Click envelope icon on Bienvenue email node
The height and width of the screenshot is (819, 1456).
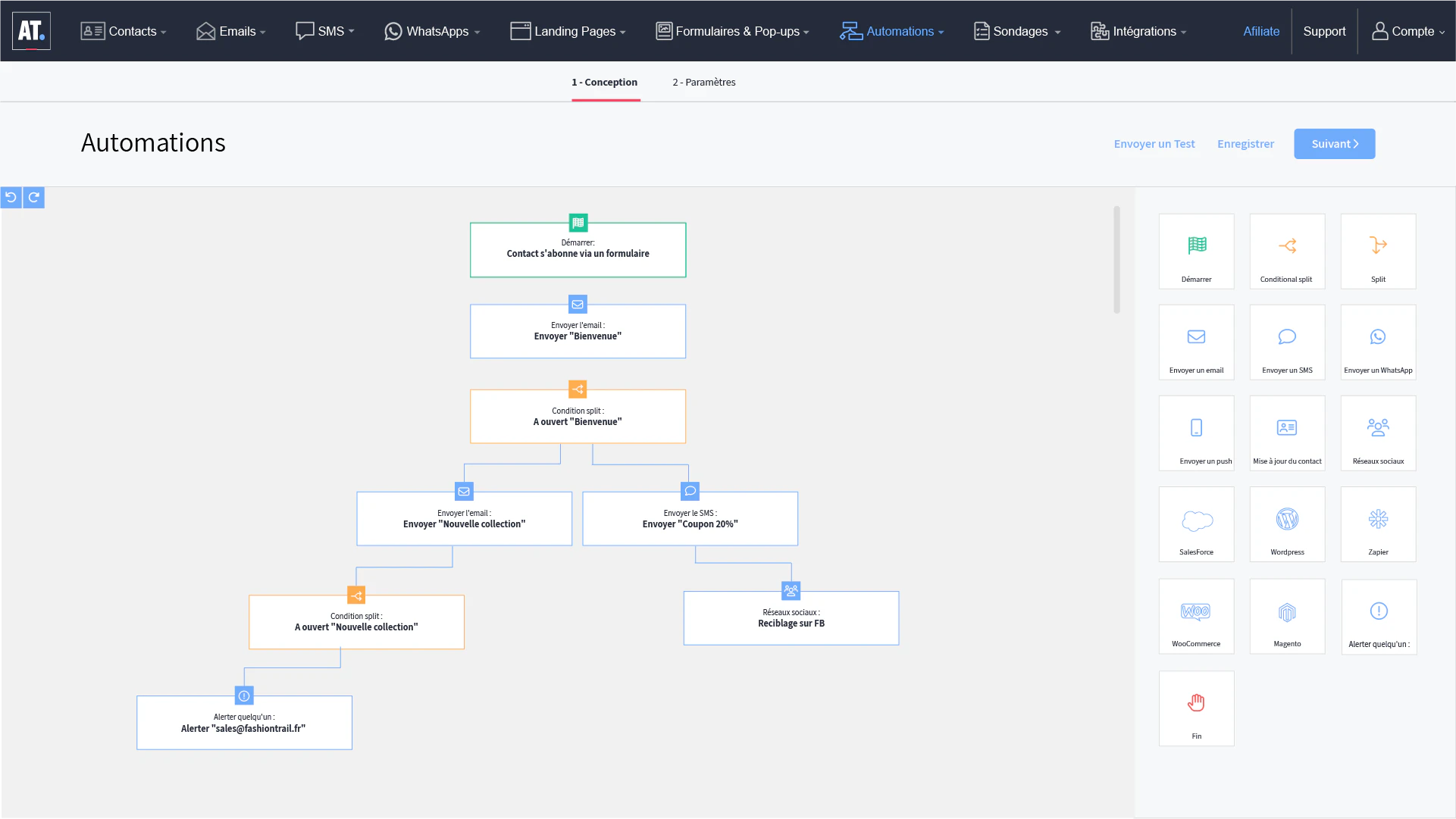point(578,305)
